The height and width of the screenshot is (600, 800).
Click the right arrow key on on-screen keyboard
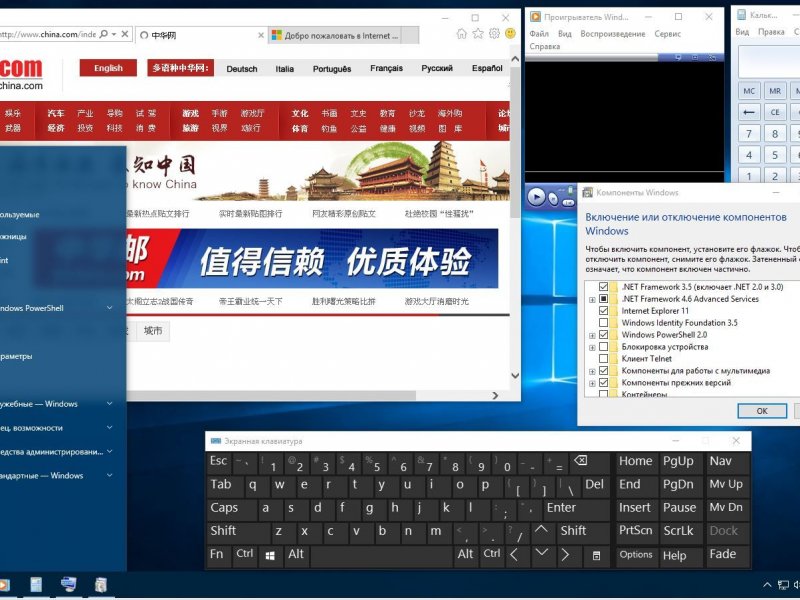(565, 555)
